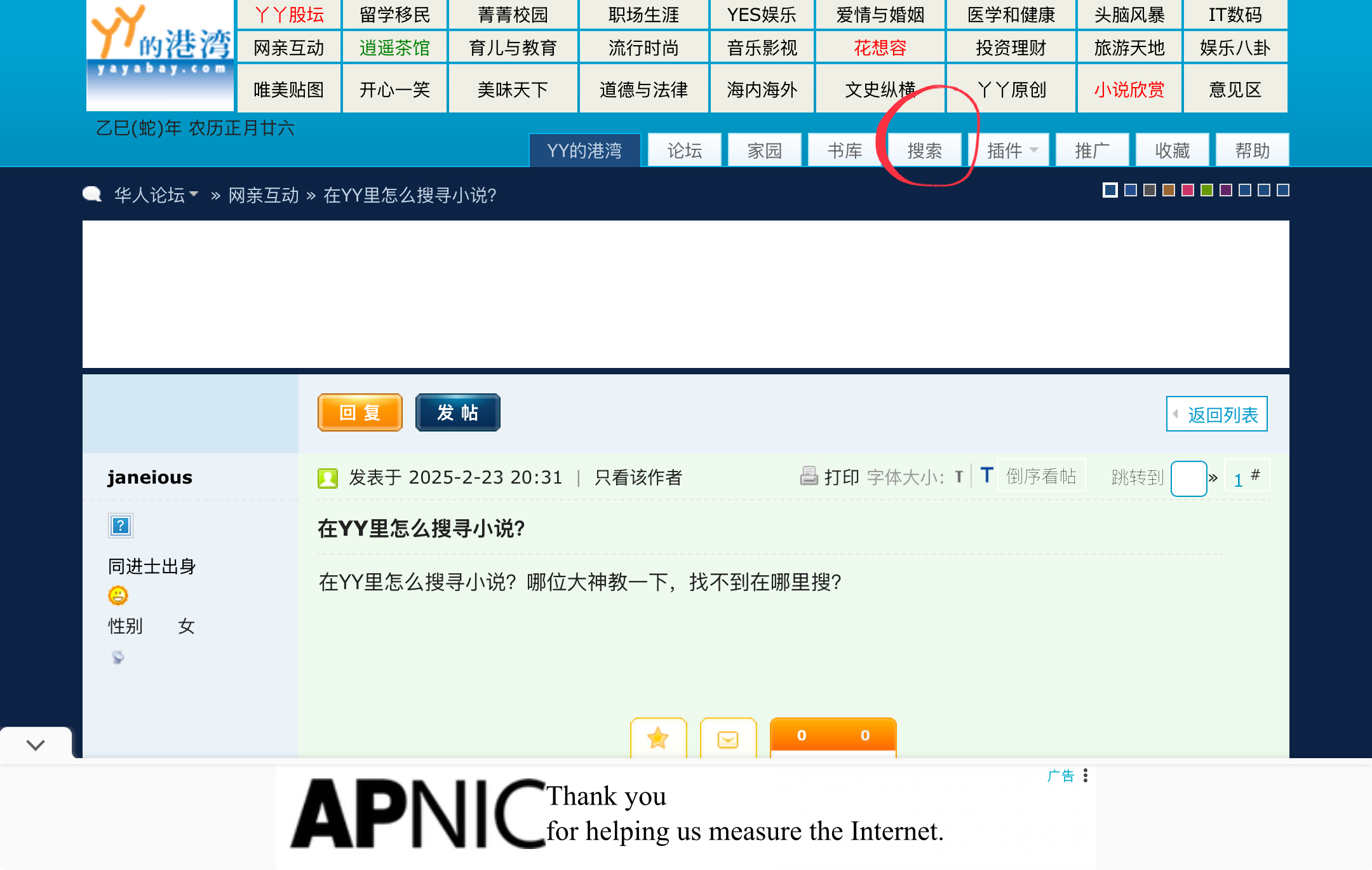Viewport: 1372px width, 870px height.
Task: Open the 插件 dropdown menu
Action: point(1011,151)
